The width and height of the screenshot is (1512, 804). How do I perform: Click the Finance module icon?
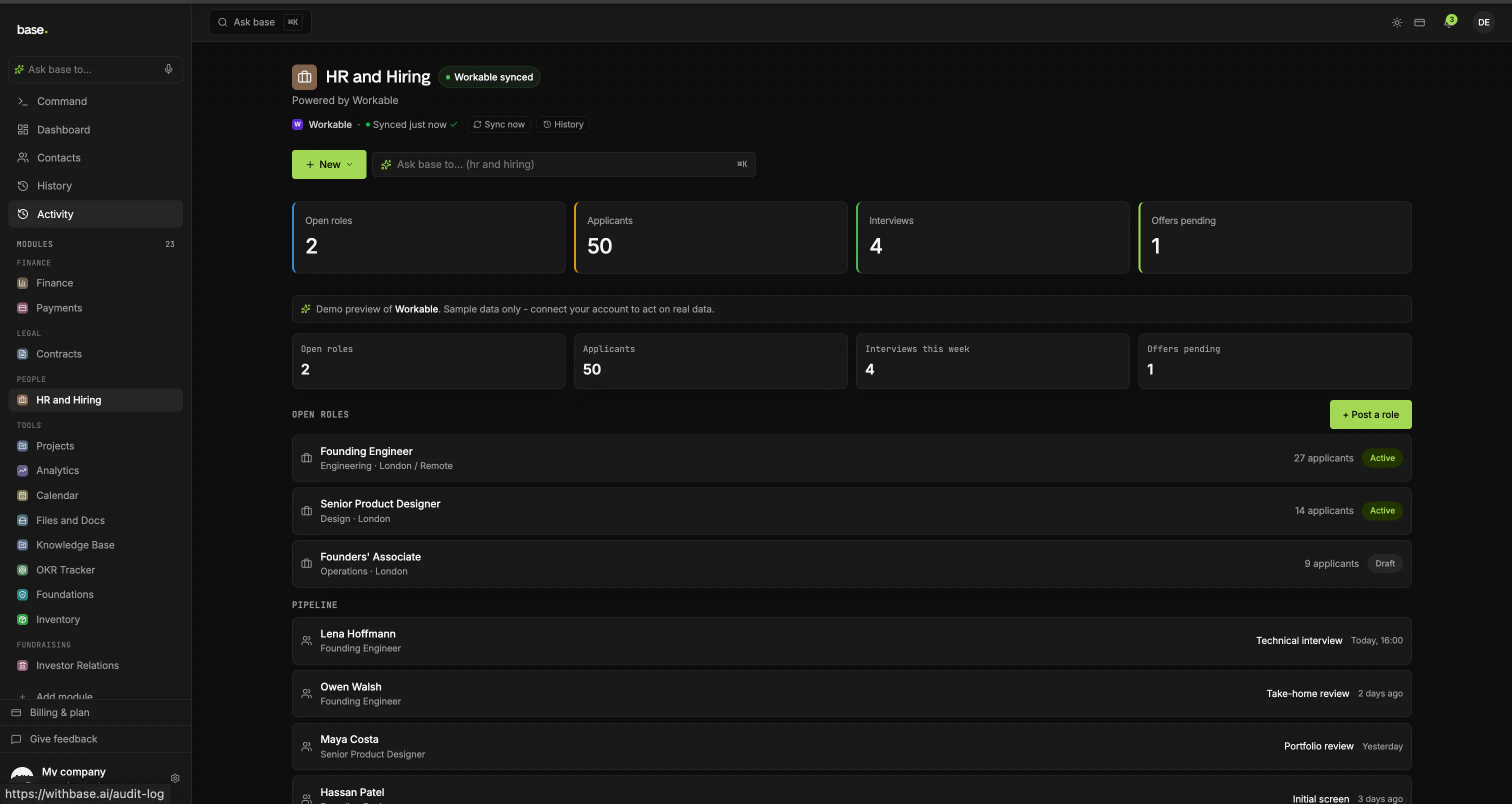tap(23, 283)
